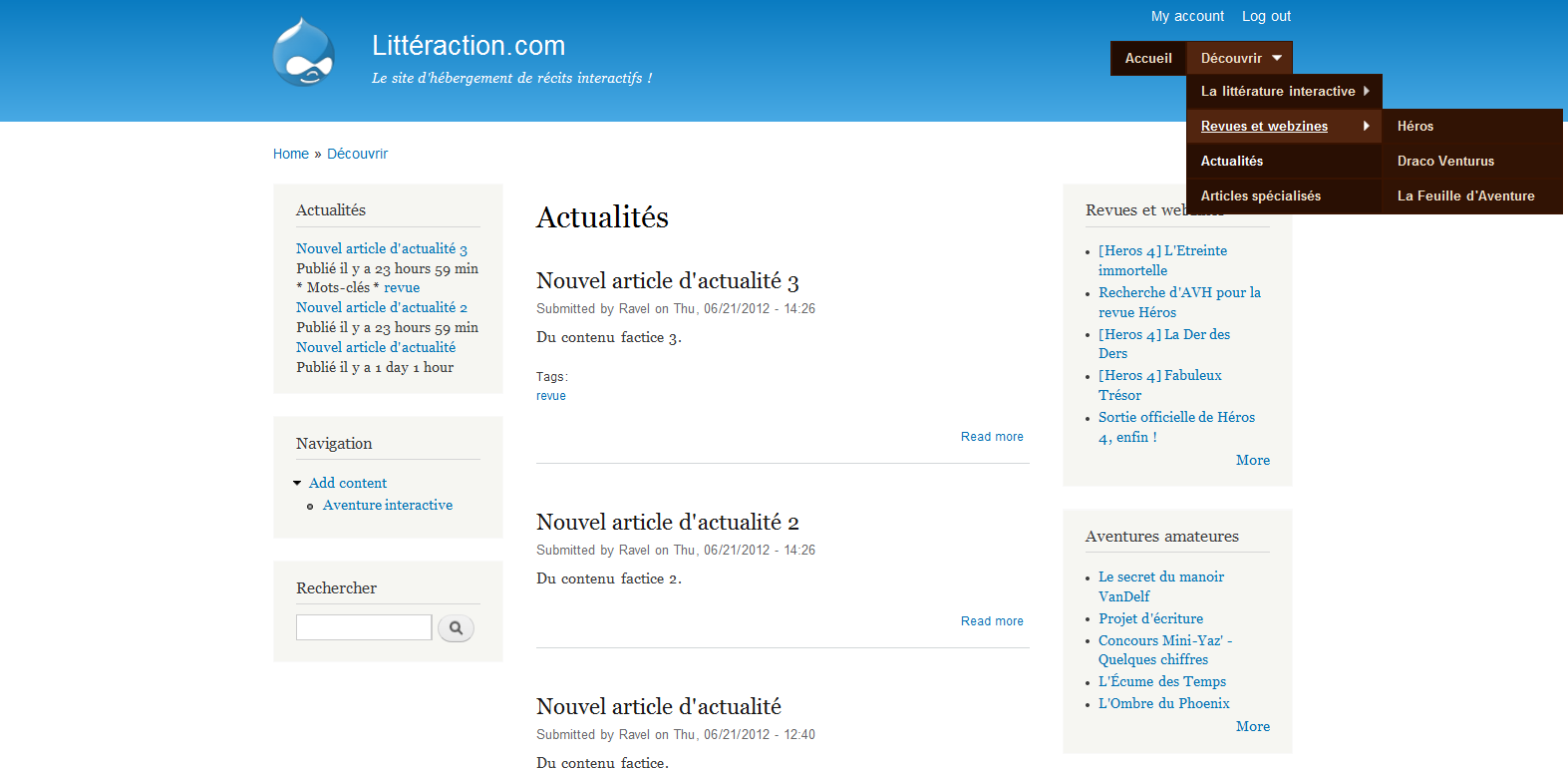
Task: Select Revues et webzines menu entry
Action: pos(1264,126)
